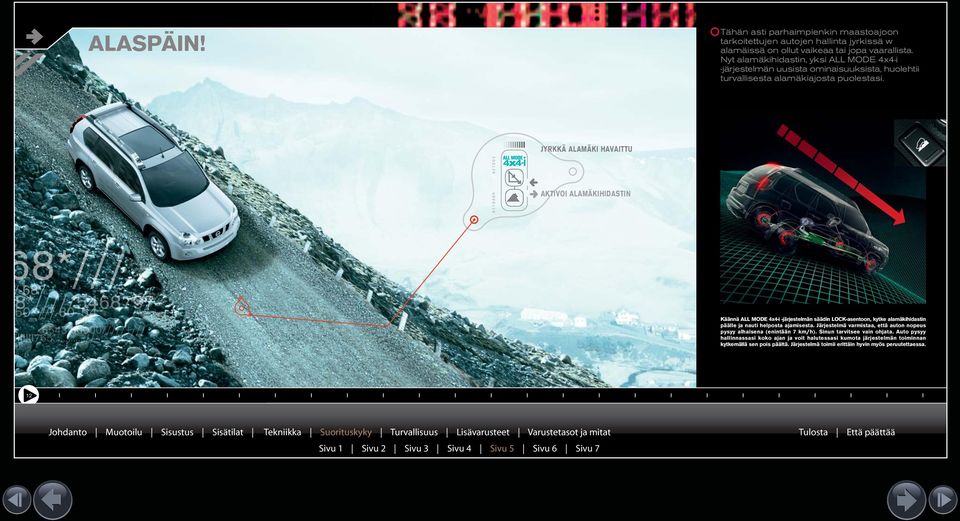Screen dimensions: 960x521
Task: Open the Johdanto section
Action: click(x=68, y=432)
